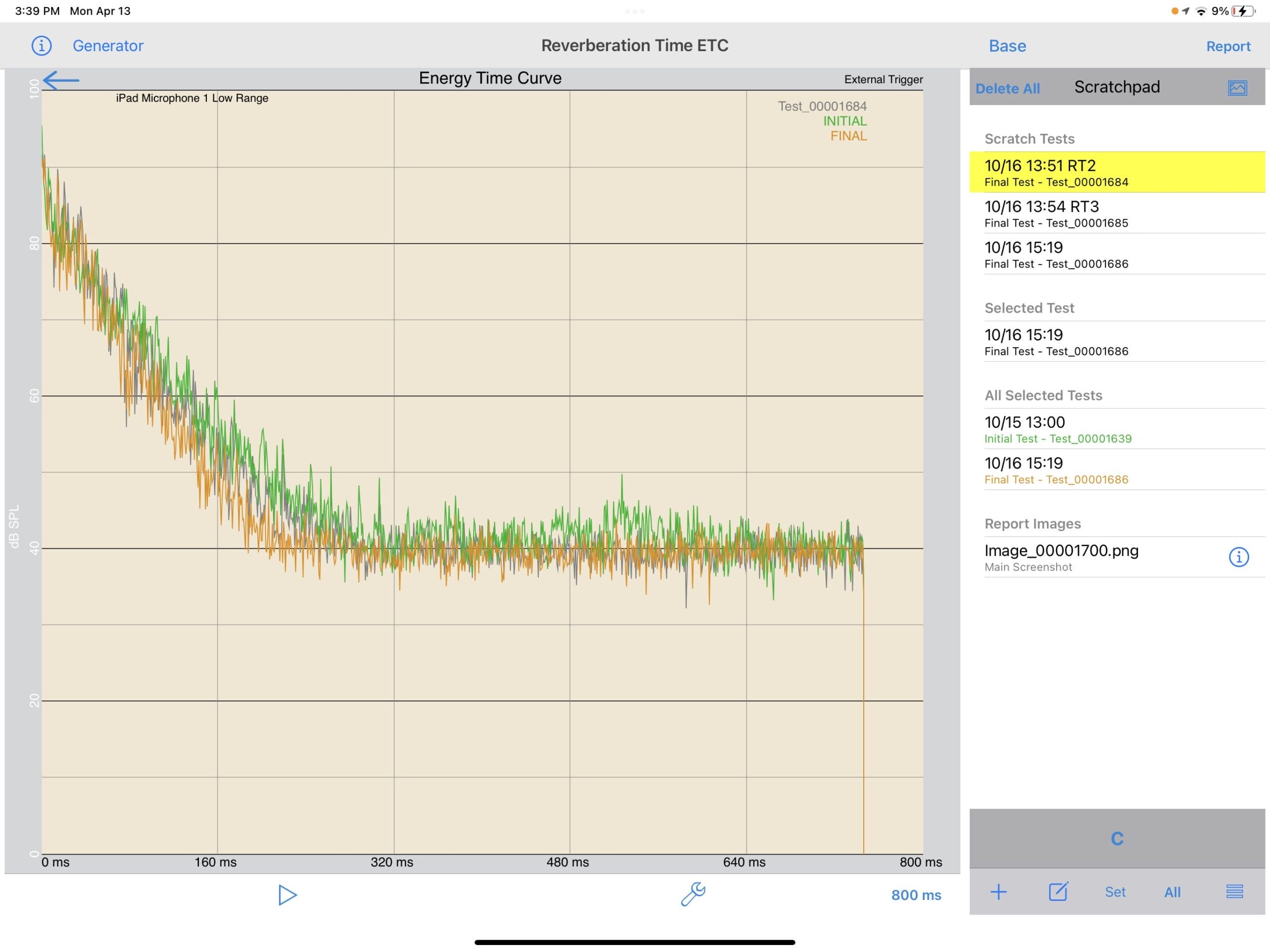Tap the blue back arrow on chart
Viewport: 1270px width, 952px height.
pos(61,80)
